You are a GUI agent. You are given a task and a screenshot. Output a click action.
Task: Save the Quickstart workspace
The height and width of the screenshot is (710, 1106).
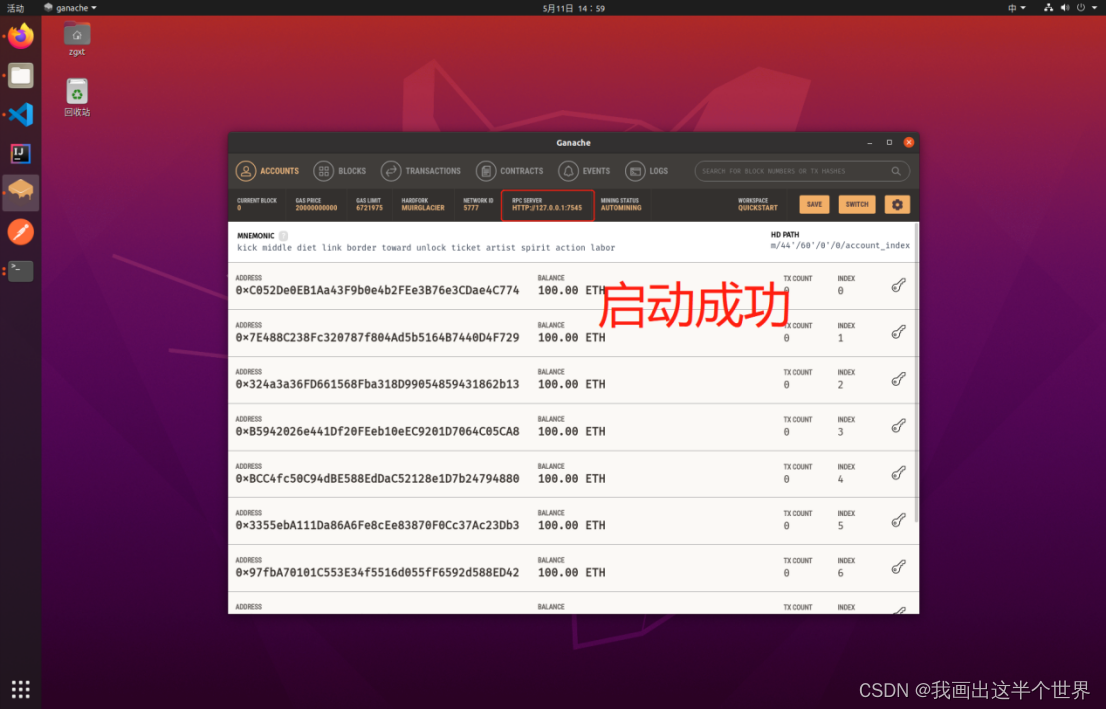814,204
